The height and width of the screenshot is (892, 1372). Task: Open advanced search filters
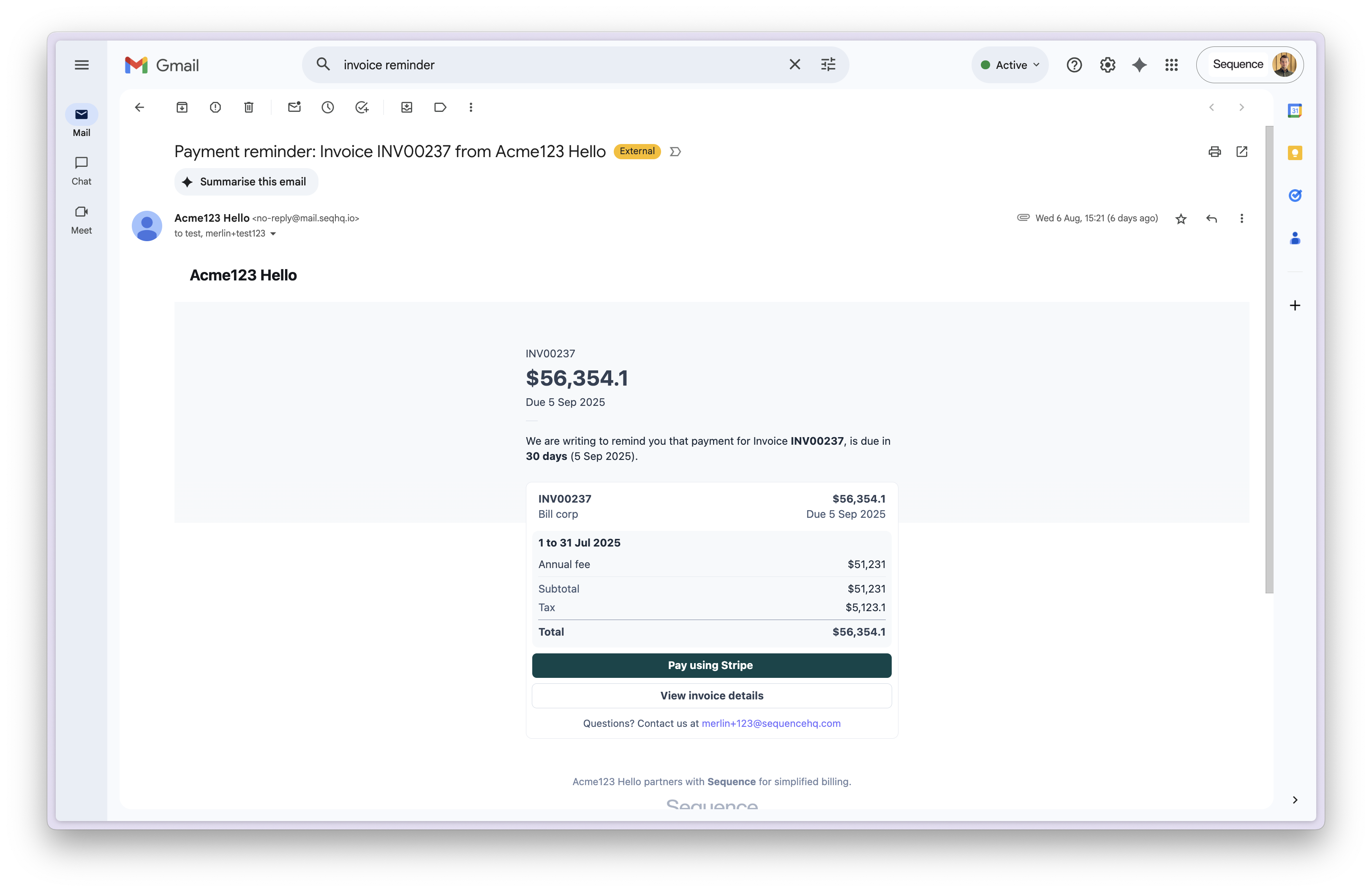(828, 64)
